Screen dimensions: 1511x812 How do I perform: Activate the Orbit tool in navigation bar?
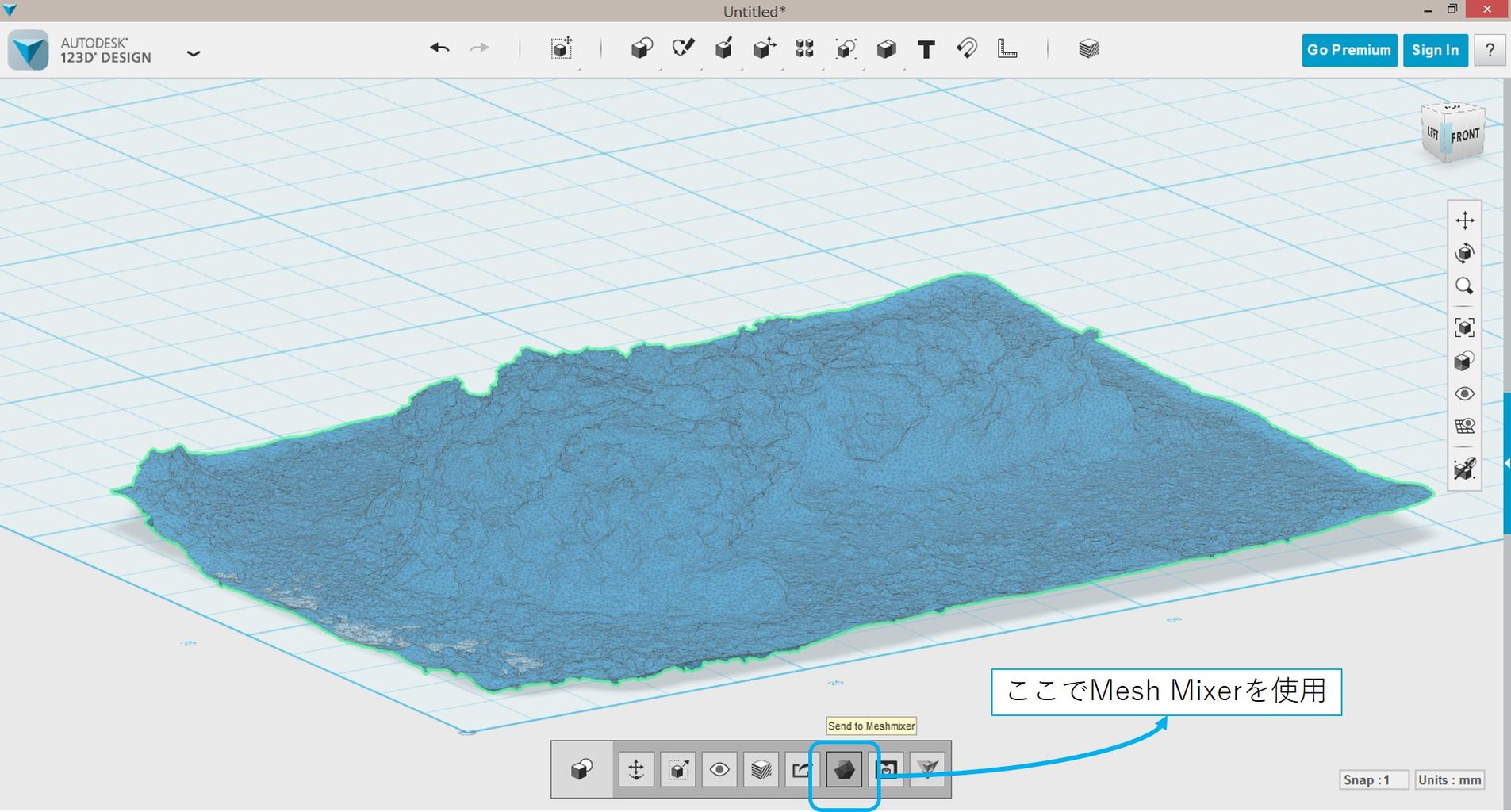(1464, 253)
